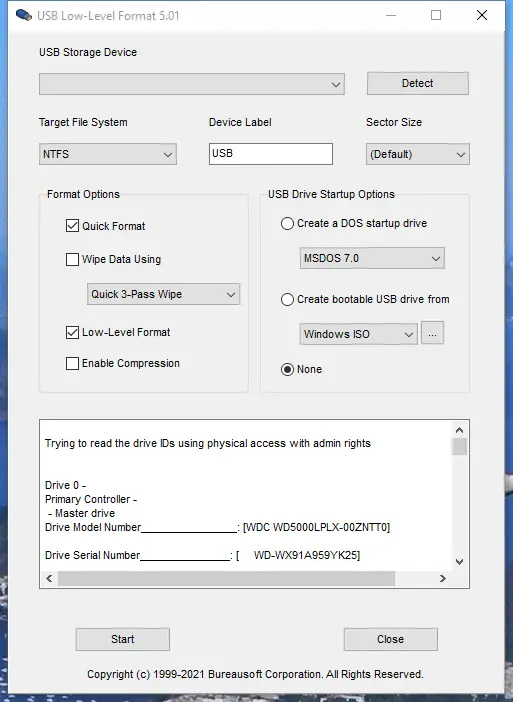Click the log vertical scrollbar thumb

click(459, 446)
